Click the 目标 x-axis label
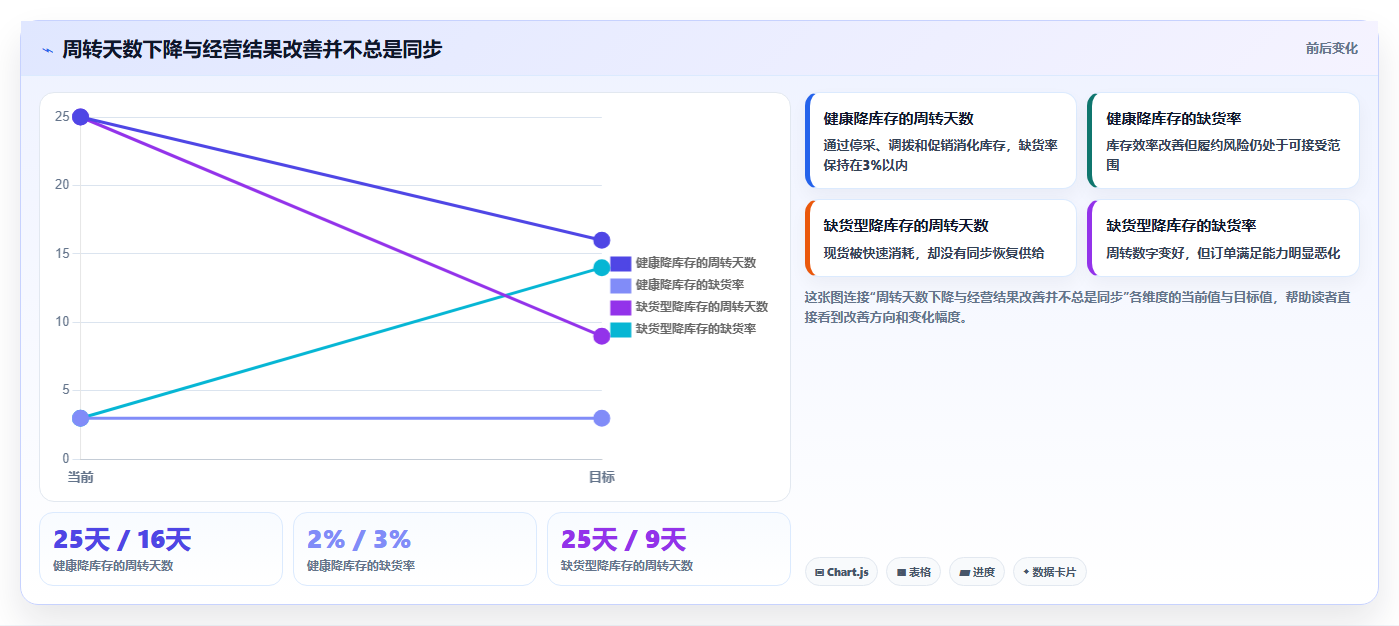This screenshot has width=1399, height=626. 601,477
